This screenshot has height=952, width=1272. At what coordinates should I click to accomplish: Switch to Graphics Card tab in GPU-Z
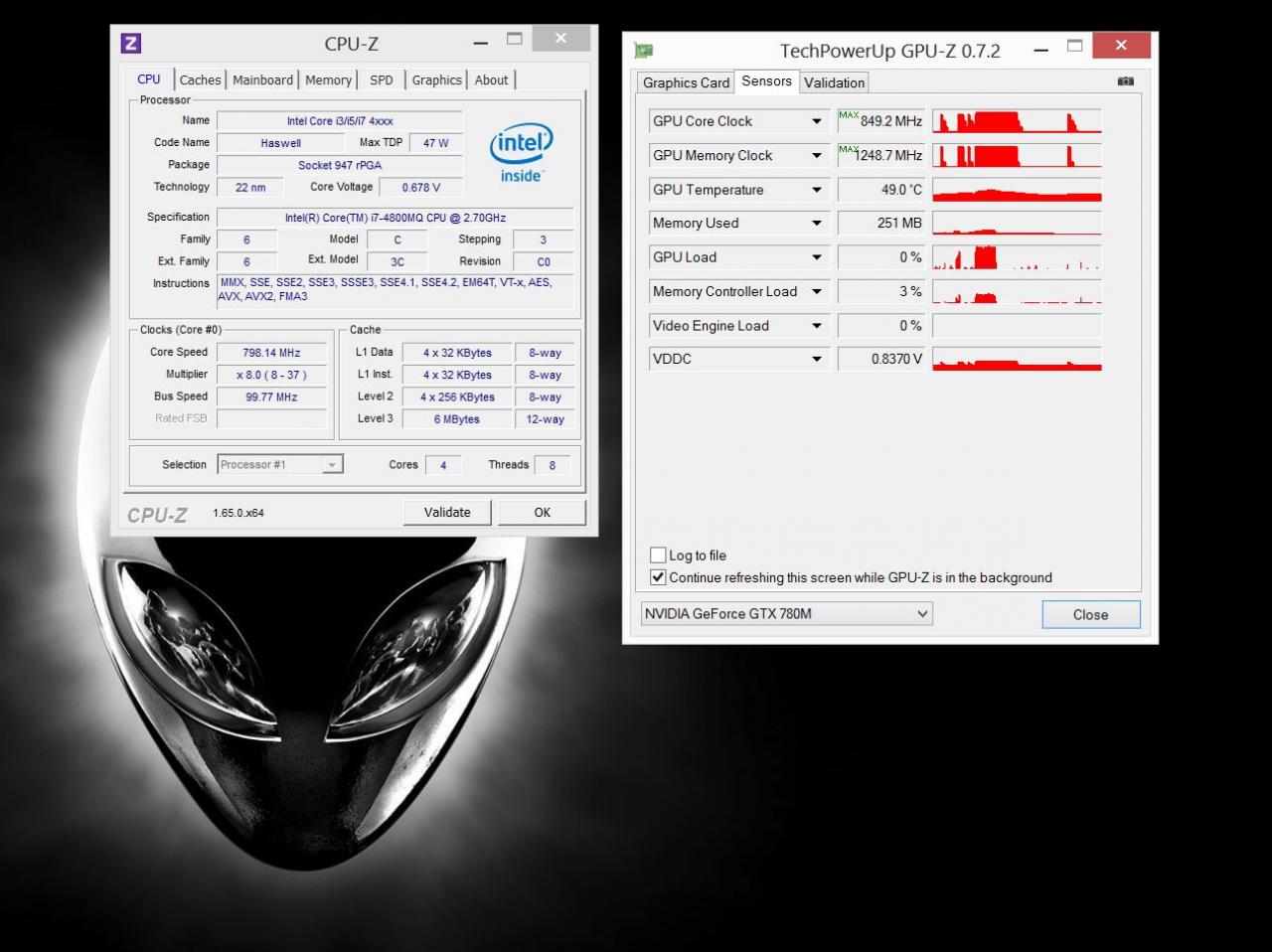pos(686,82)
